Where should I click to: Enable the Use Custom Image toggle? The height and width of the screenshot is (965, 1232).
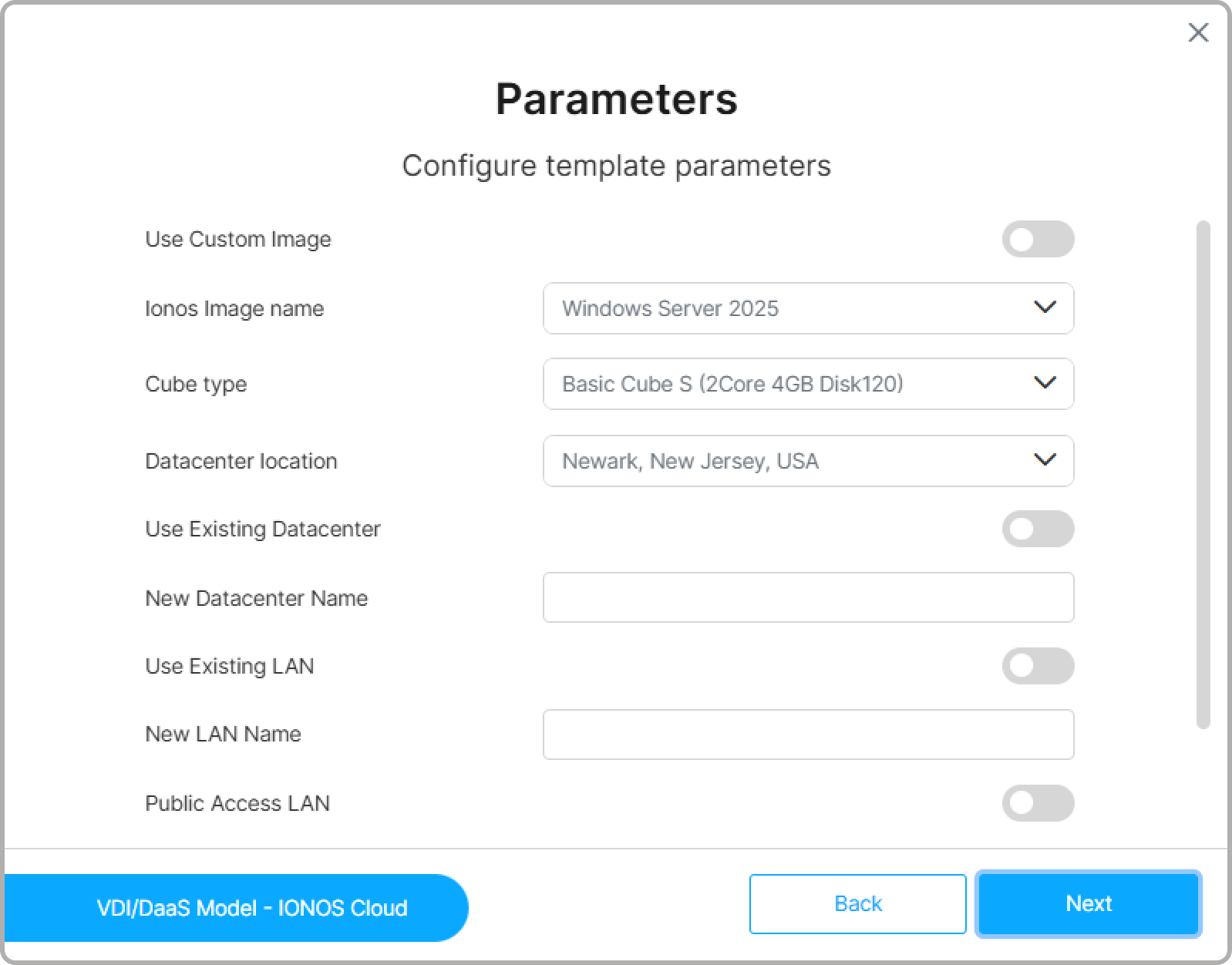[x=1037, y=239]
